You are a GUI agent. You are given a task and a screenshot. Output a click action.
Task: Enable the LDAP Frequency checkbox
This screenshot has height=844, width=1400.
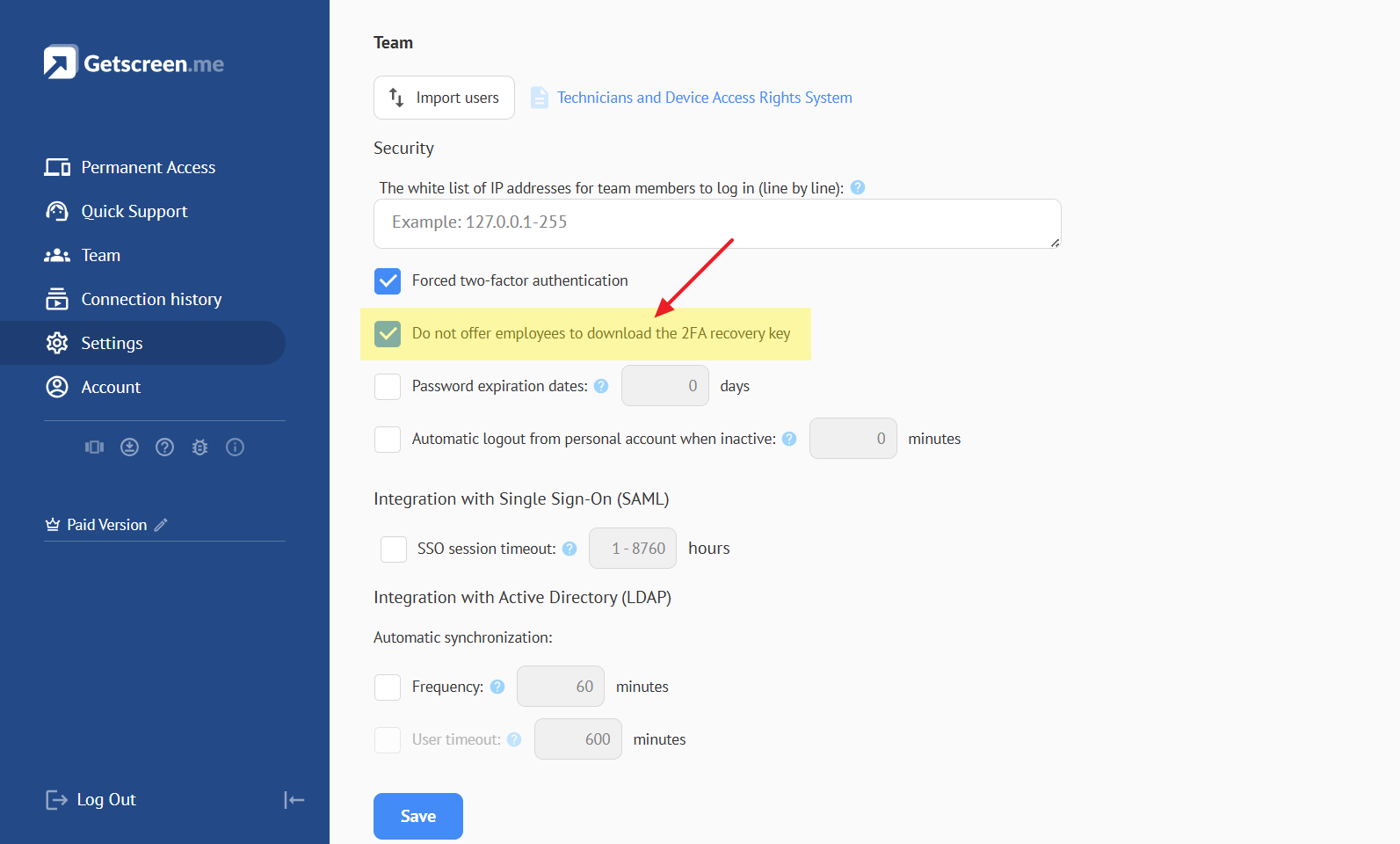(388, 688)
